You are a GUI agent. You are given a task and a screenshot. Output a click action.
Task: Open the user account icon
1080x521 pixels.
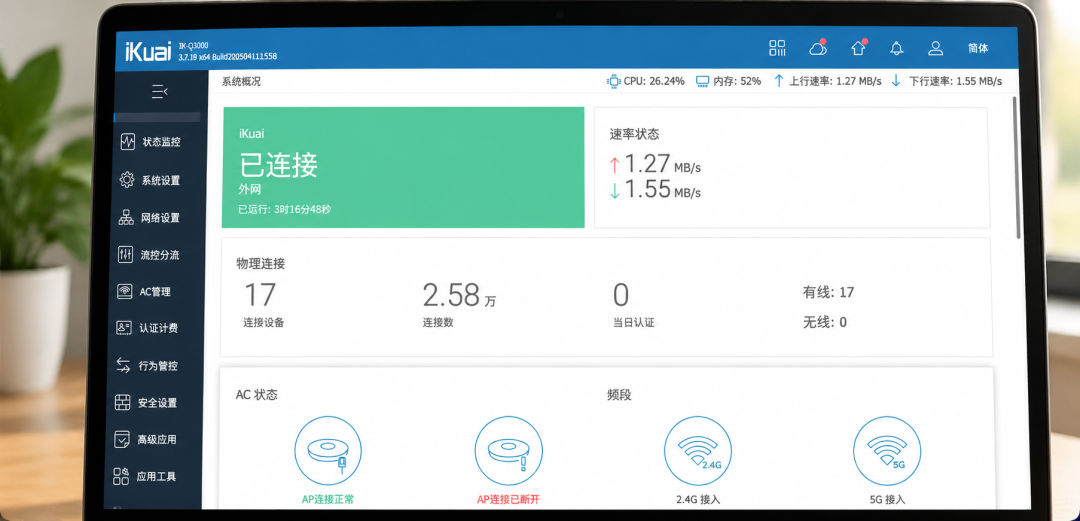point(935,48)
